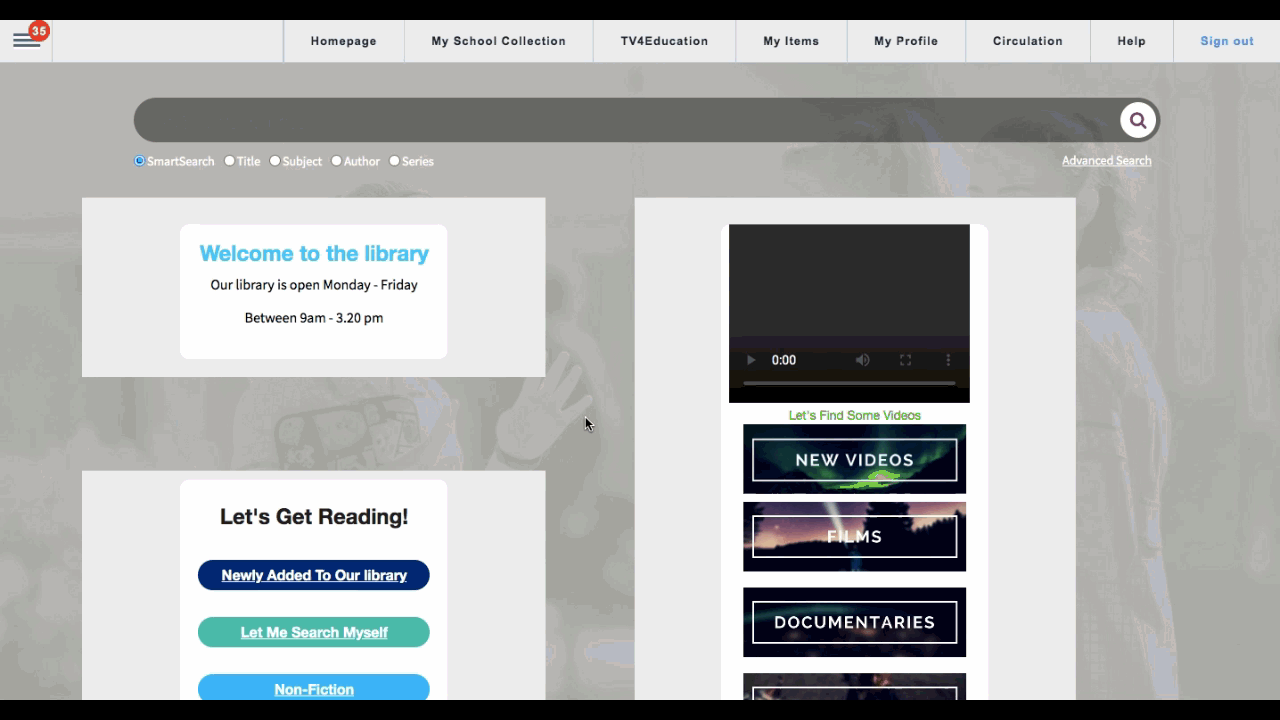The image size is (1280, 720).
Task: Select the Series search option
Action: (x=395, y=161)
